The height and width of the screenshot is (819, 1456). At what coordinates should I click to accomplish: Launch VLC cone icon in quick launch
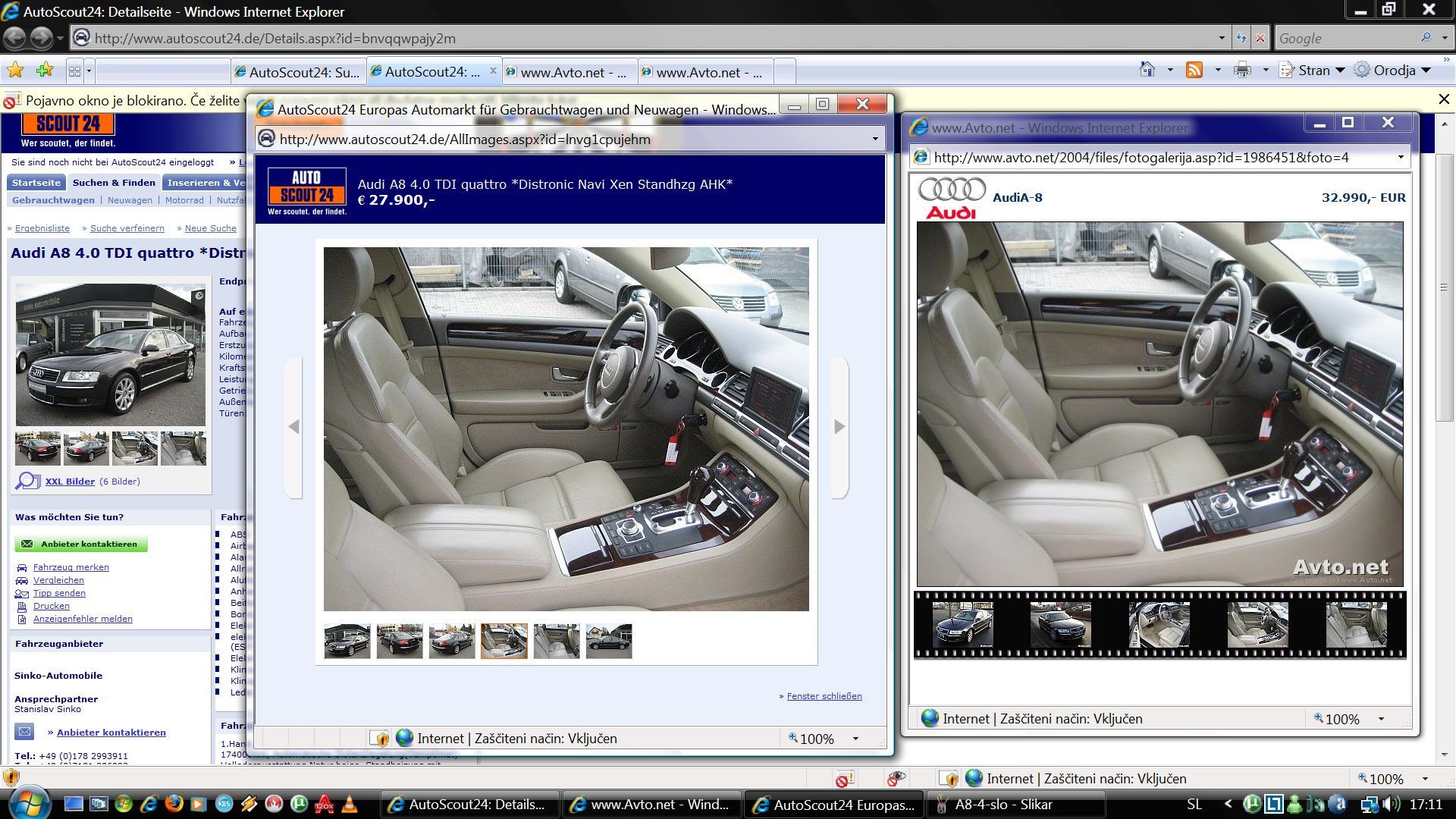pos(350,804)
